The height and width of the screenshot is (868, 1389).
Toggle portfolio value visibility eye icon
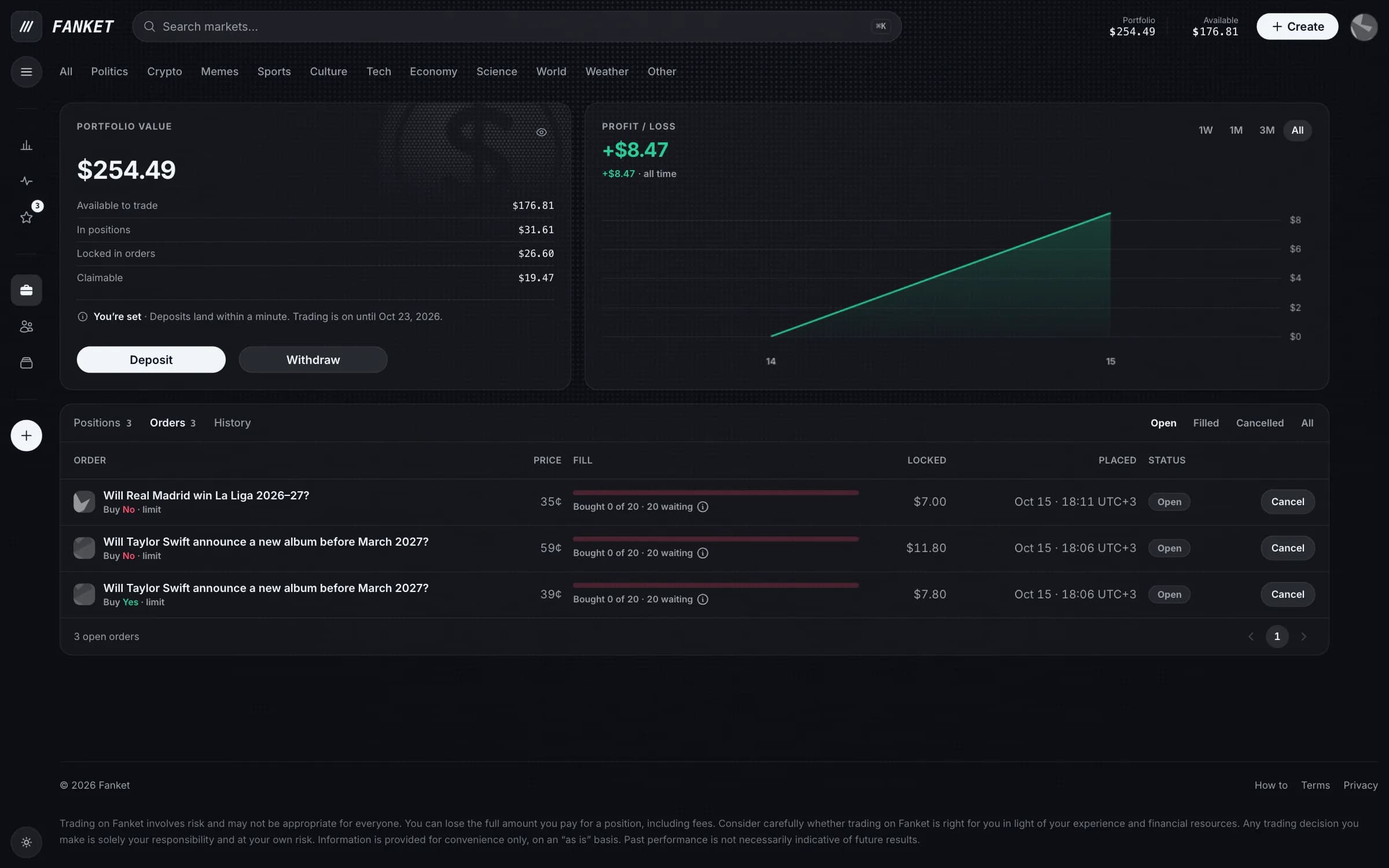click(541, 133)
